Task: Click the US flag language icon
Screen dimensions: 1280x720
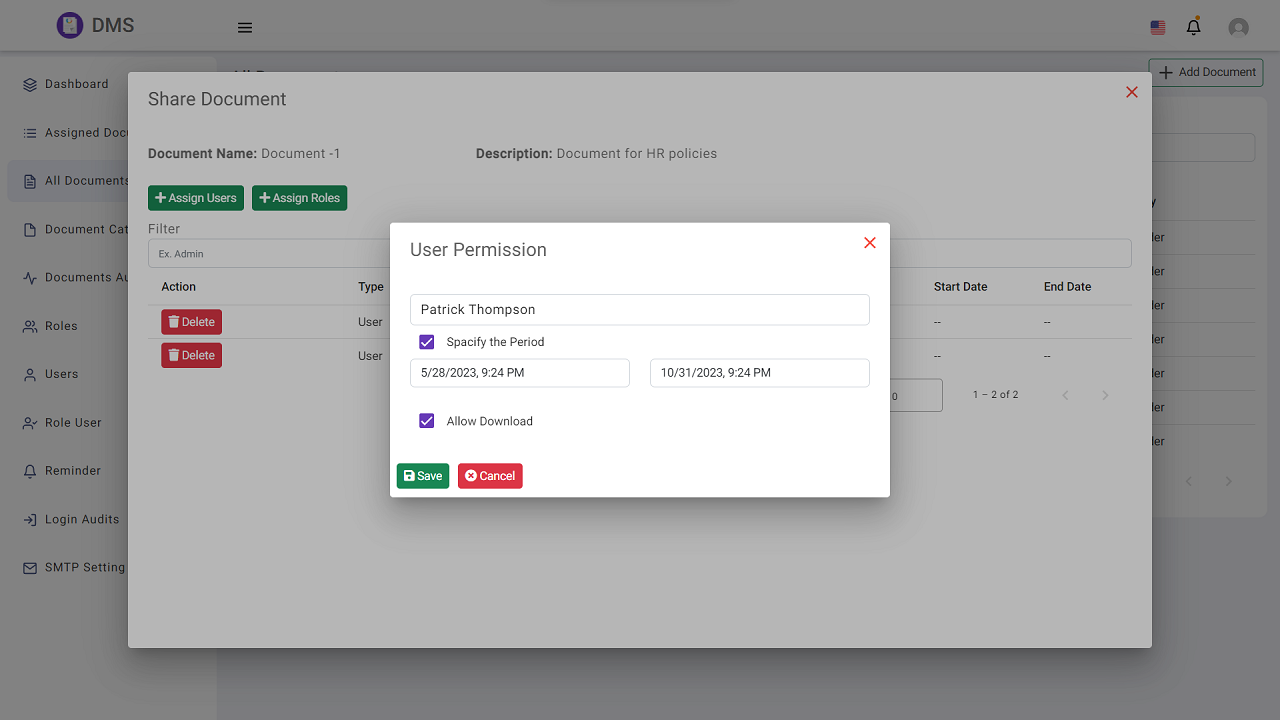Action: (1158, 28)
